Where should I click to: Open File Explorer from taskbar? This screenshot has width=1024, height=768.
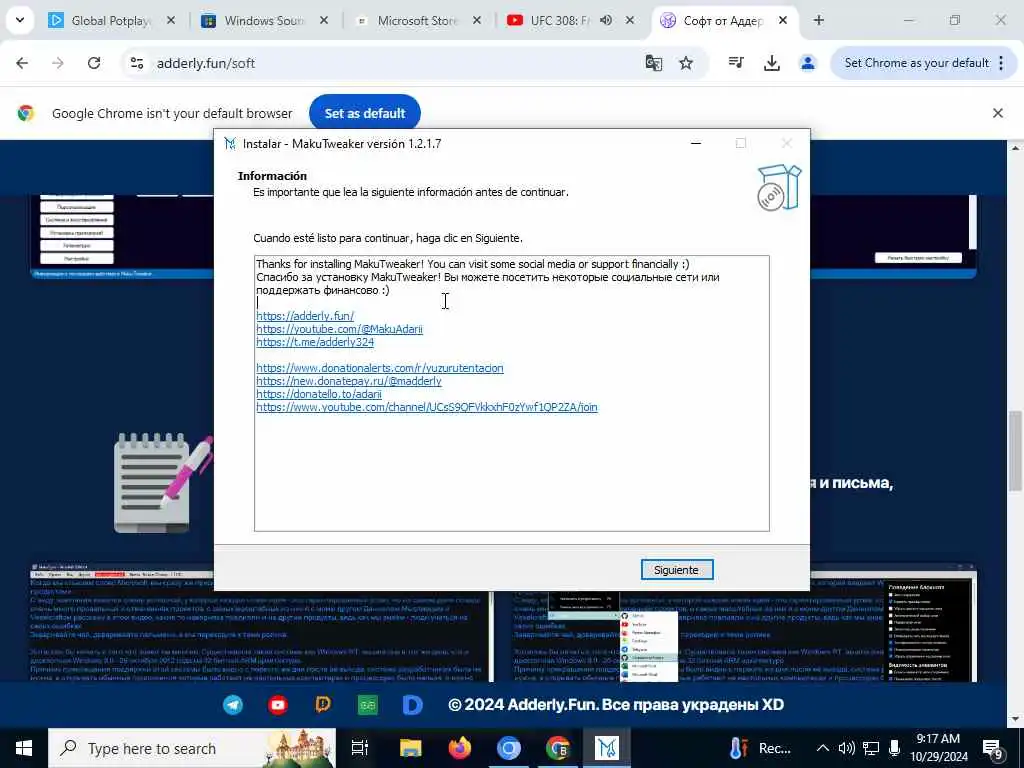point(411,748)
